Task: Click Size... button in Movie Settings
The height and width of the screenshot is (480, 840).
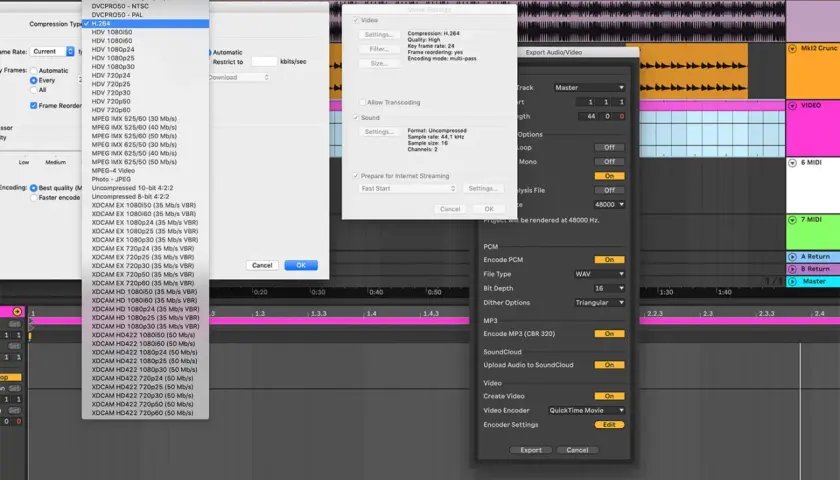Action: pyautogui.click(x=379, y=64)
